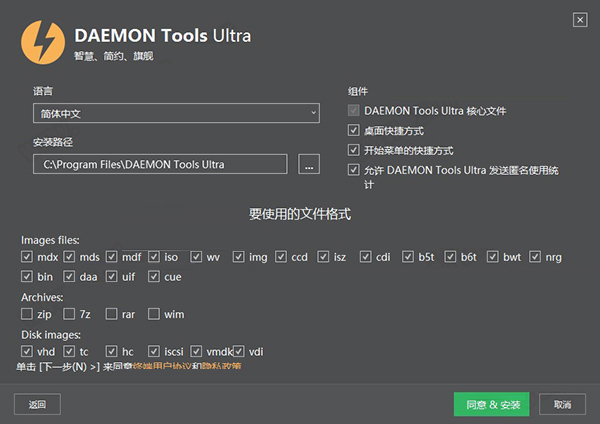Viewport: 600px width, 424px height.
Task: Enable the wim archive format
Action: [x=154, y=314]
